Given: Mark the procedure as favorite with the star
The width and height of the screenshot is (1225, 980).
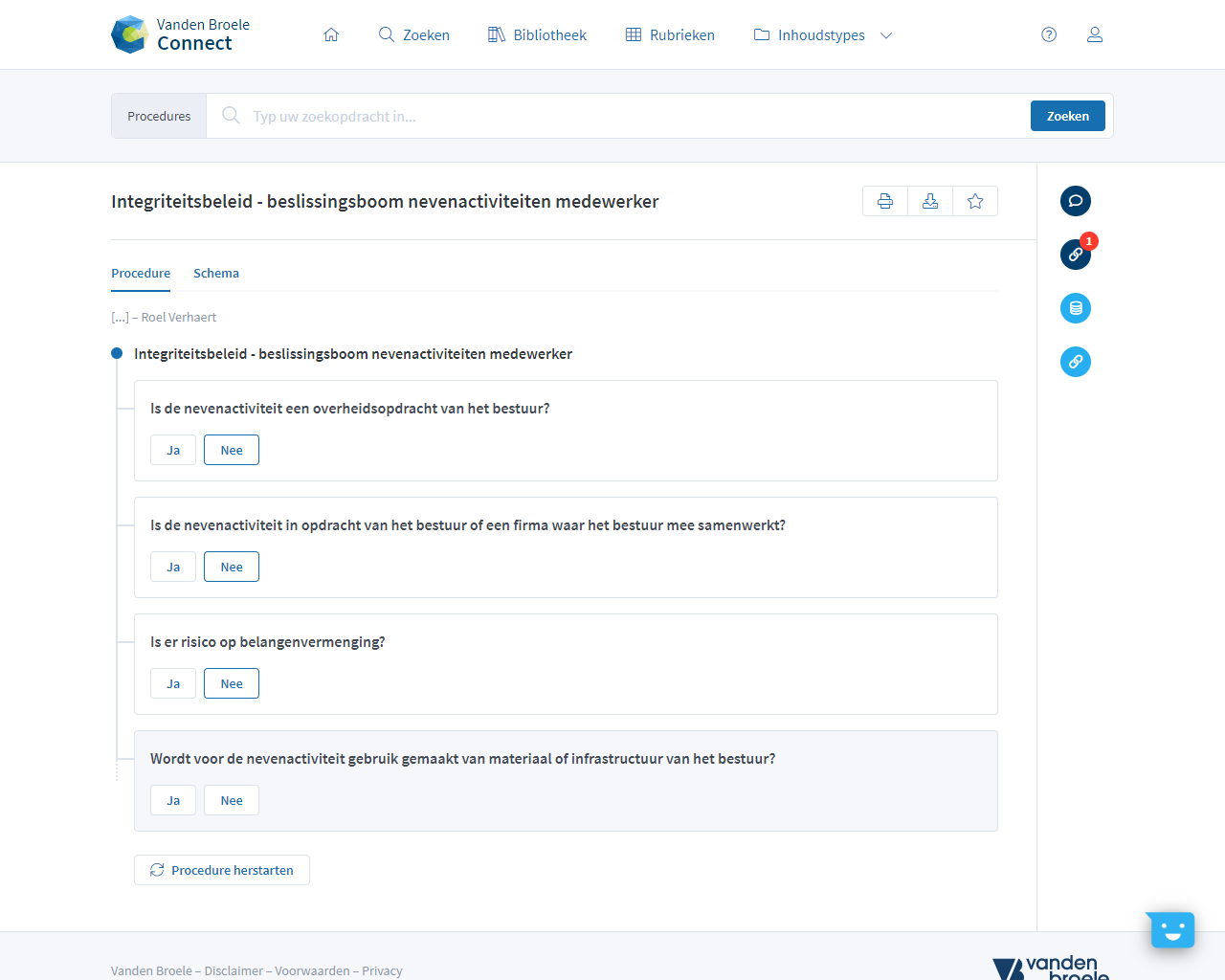Looking at the screenshot, I should [974, 201].
